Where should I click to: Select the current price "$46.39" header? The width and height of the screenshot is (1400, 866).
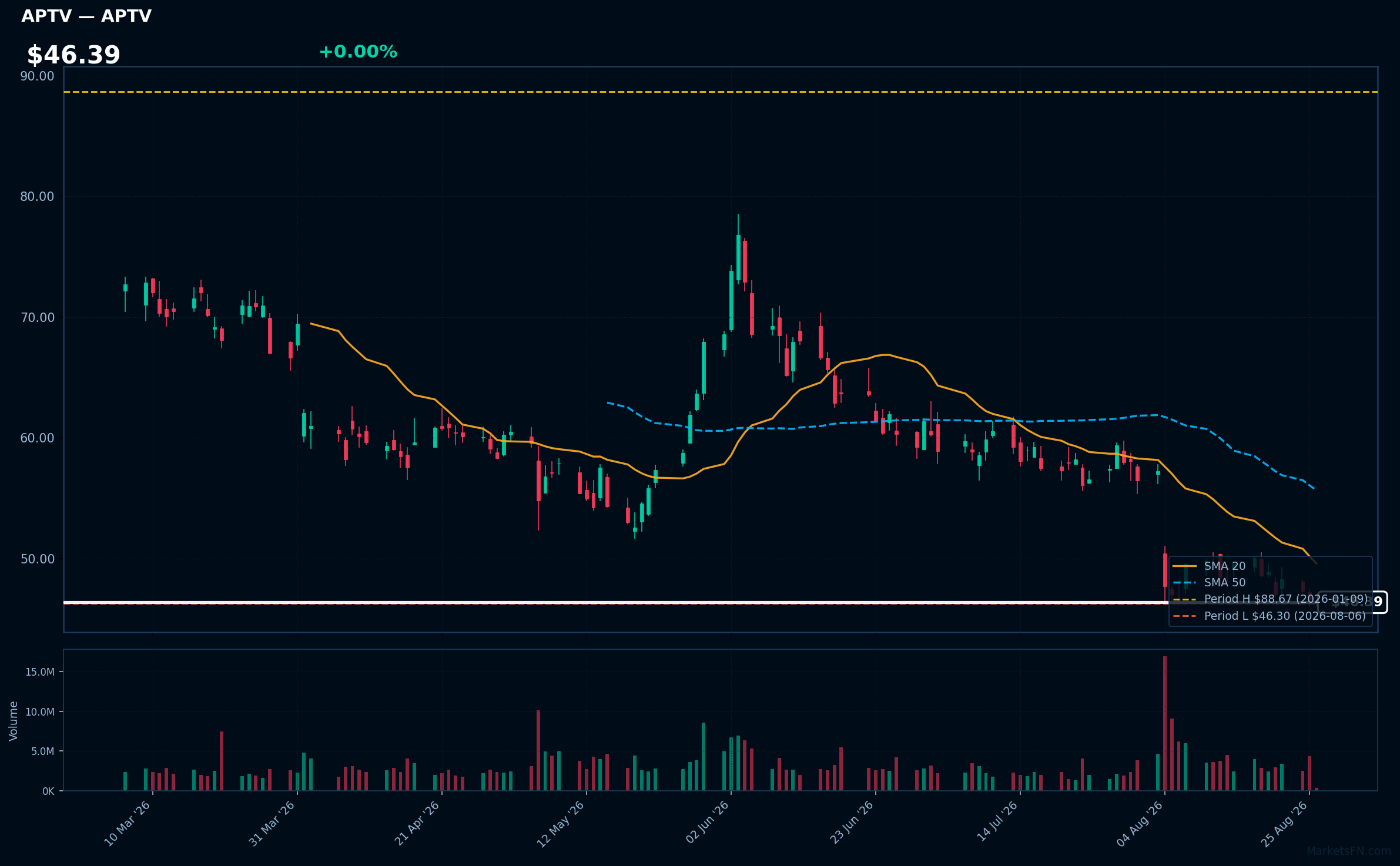click(73, 55)
